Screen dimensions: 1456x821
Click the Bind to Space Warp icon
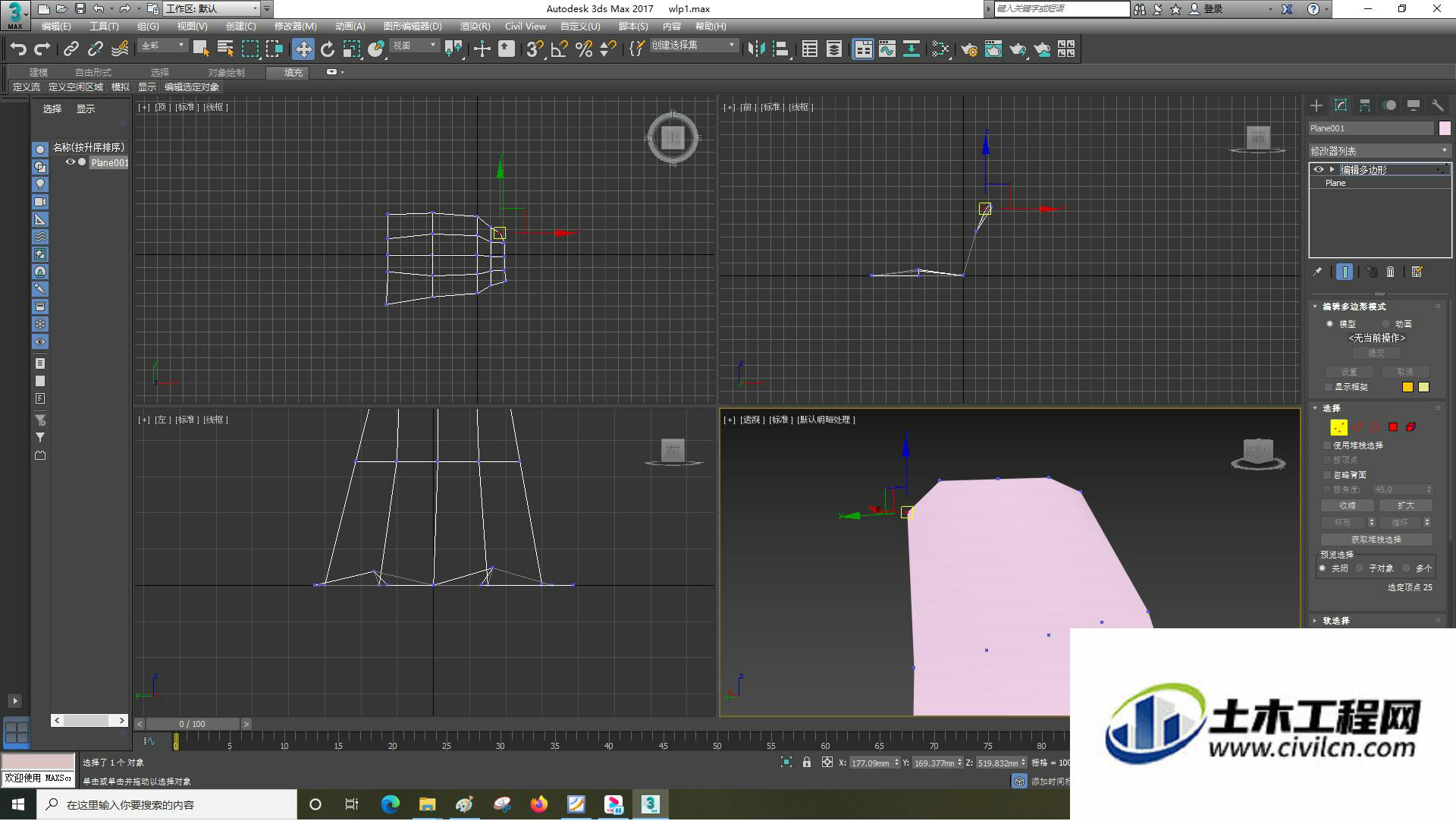pyautogui.click(x=120, y=49)
